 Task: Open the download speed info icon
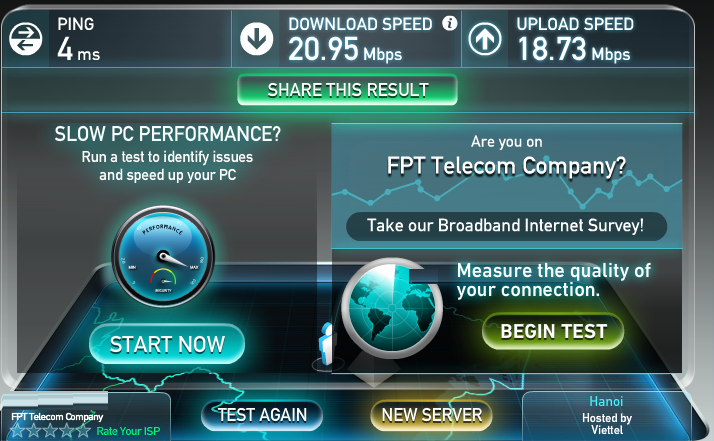[x=450, y=23]
